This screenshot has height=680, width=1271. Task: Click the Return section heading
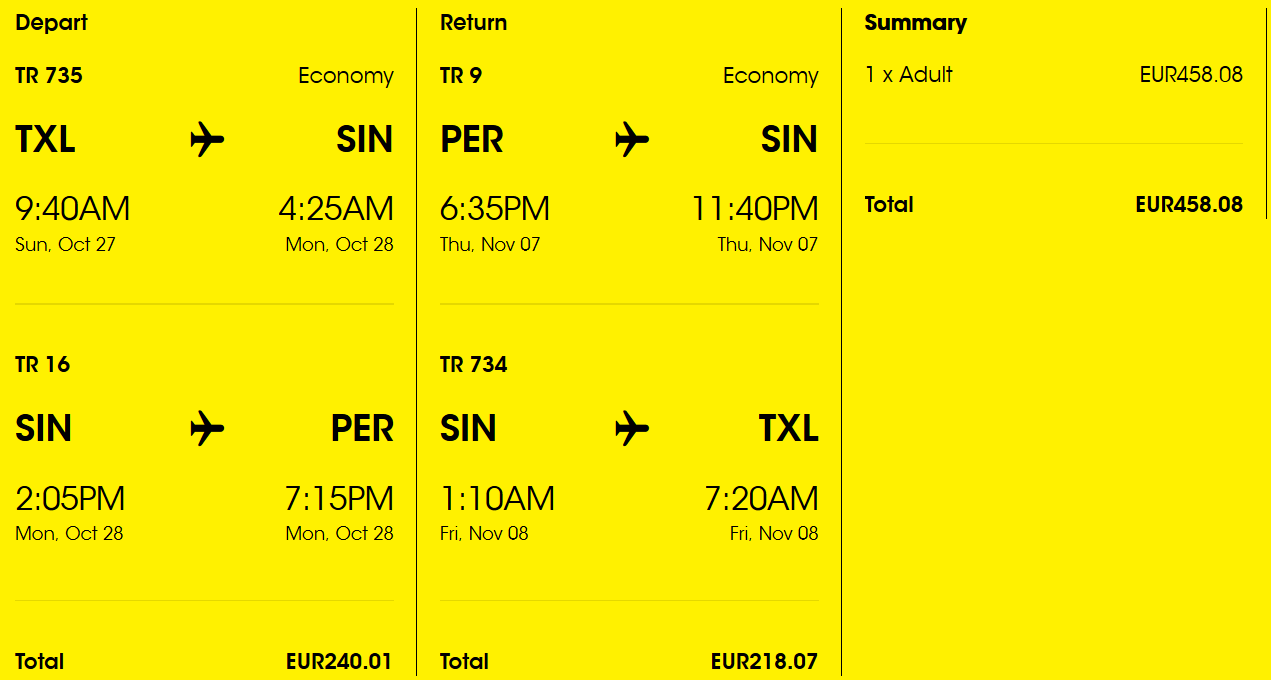(x=474, y=22)
